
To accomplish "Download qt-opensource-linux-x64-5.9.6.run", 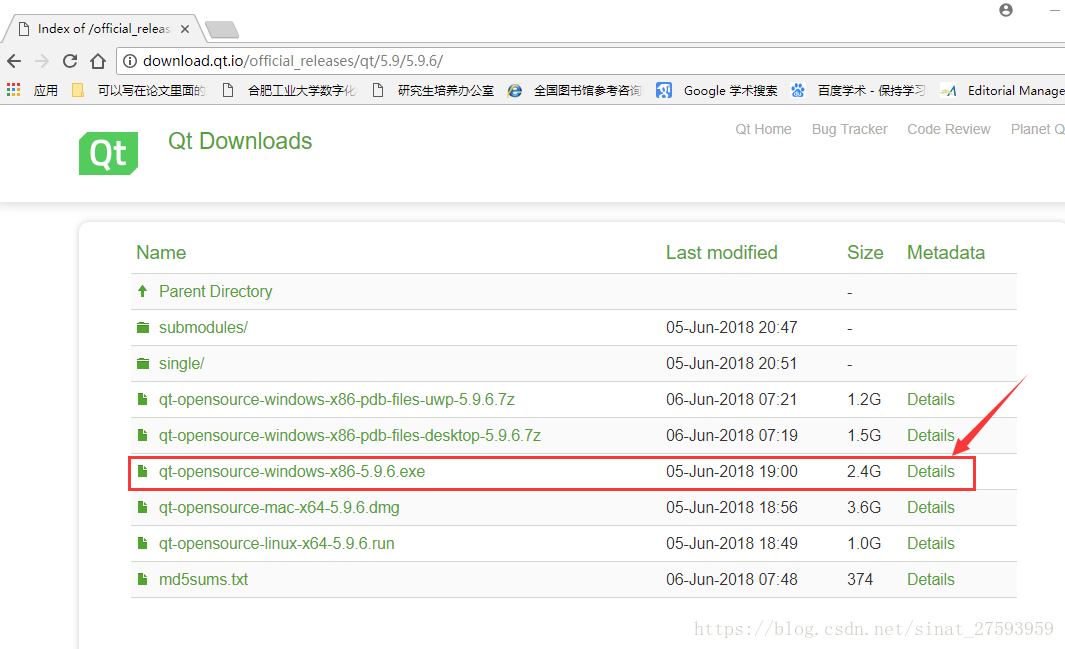I will click(x=276, y=543).
